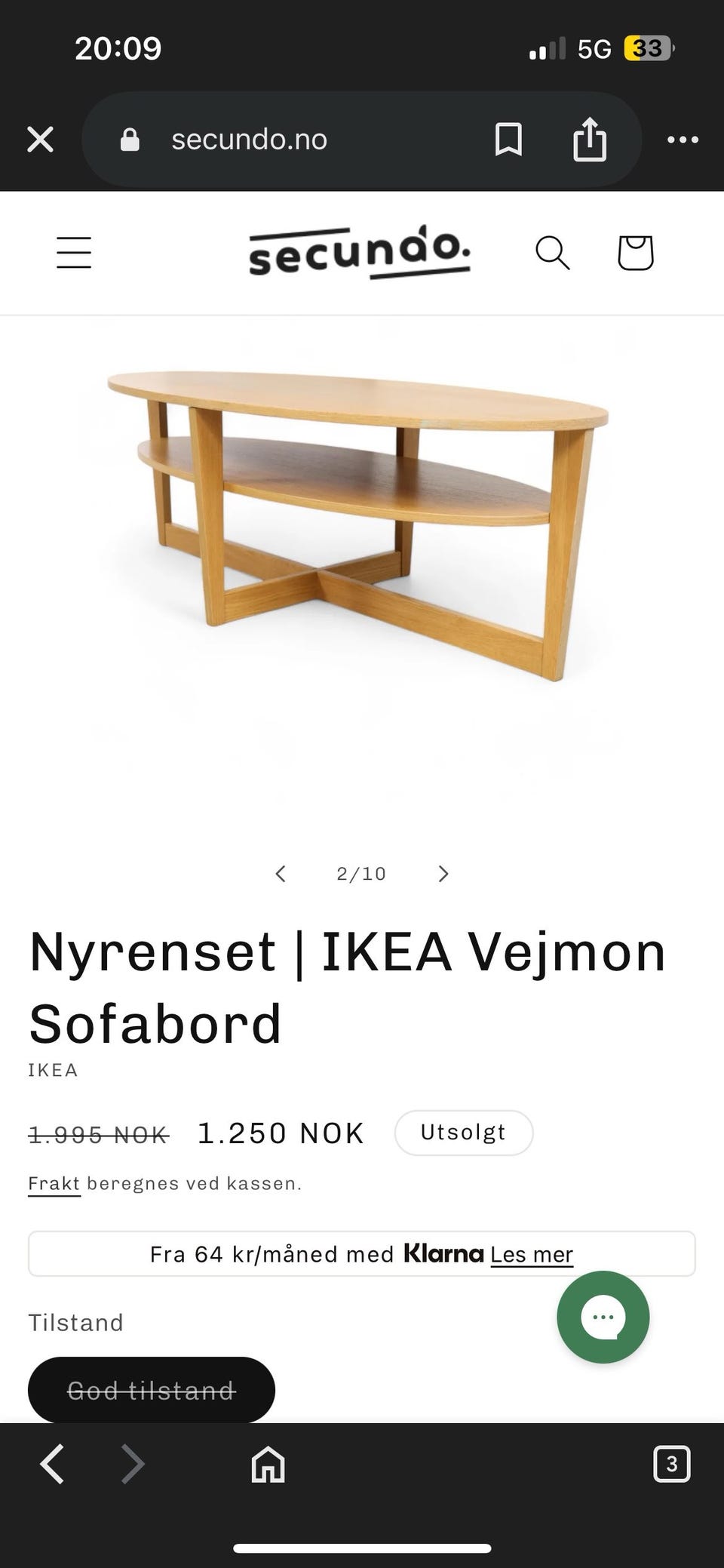Tap the oval coffee table product image
724x1568 pixels.
click(359, 524)
